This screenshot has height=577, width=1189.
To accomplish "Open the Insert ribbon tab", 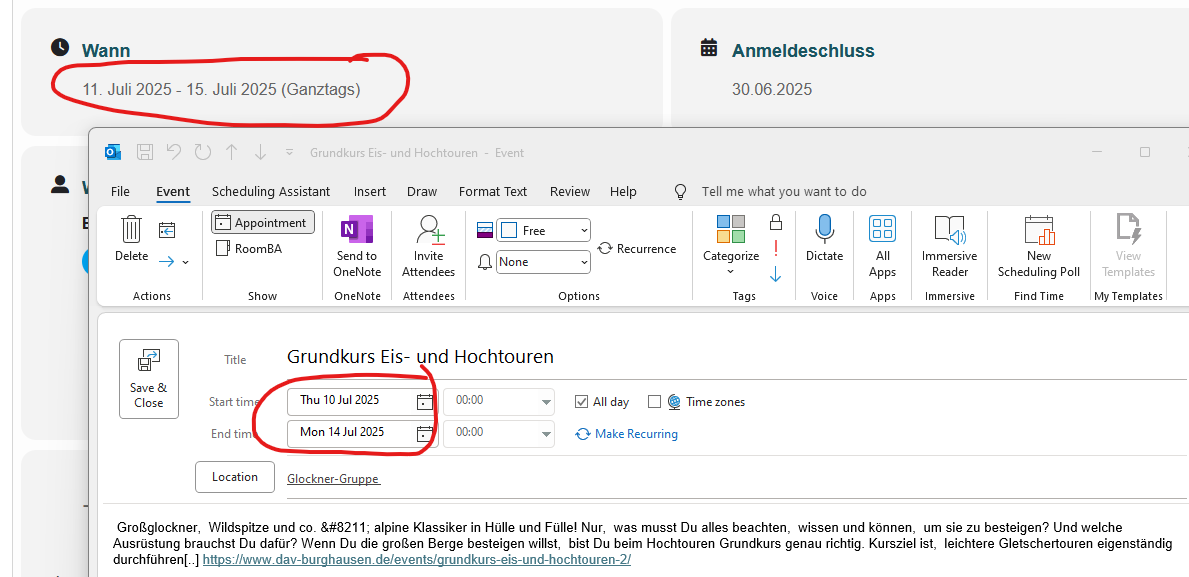I will [x=370, y=192].
